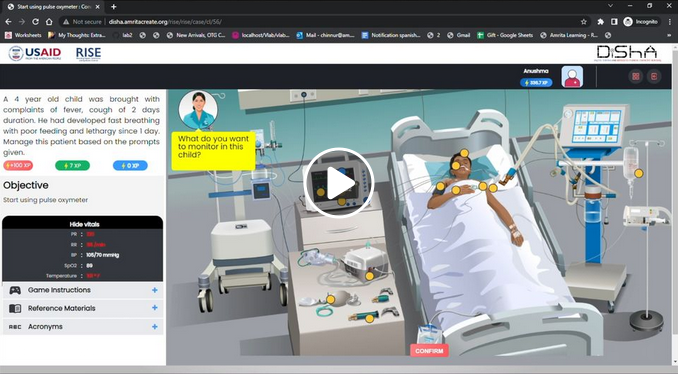Open the Notification spanish bookmark
This screenshot has height=376, width=678.
coord(391,35)
